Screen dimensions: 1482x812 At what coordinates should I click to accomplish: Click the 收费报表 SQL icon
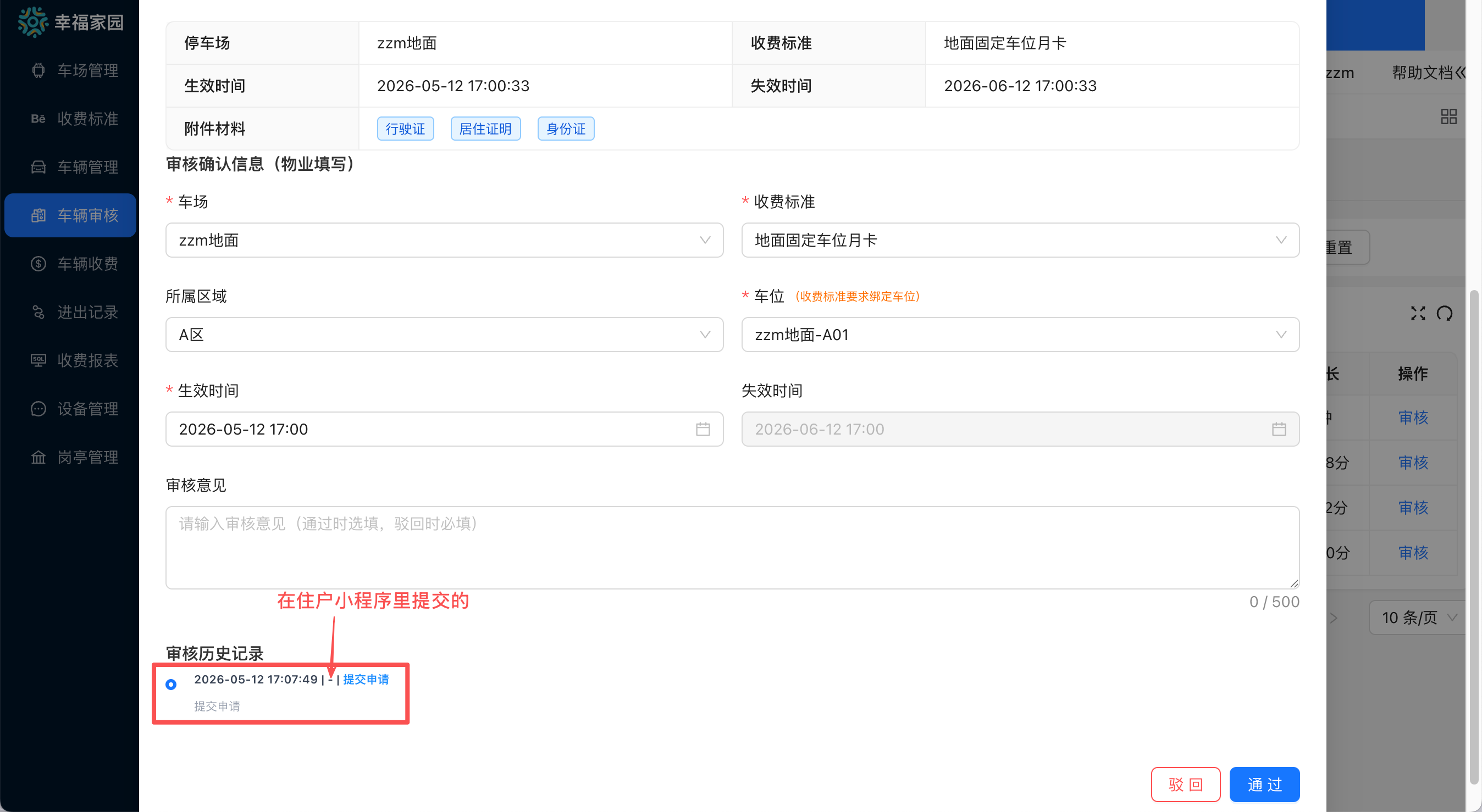coord(38,360)
